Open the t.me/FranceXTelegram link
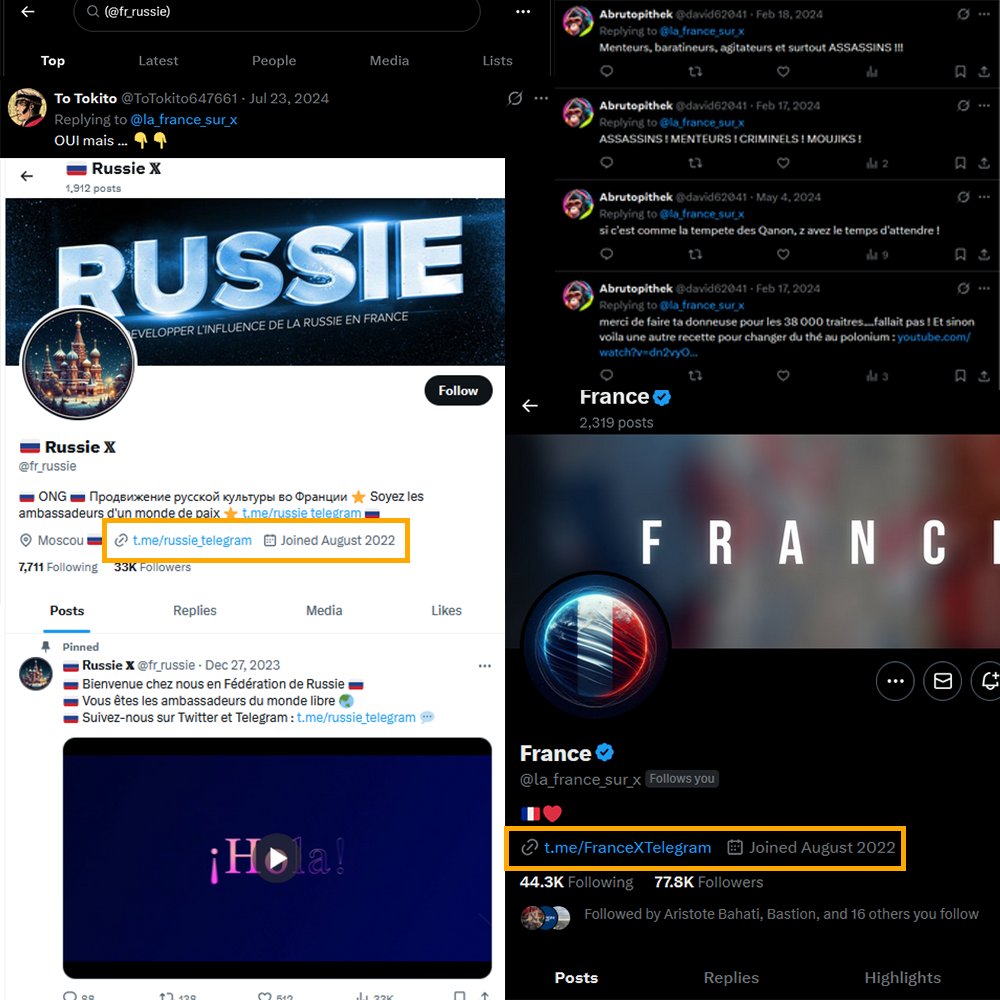 tap(627, 848)
